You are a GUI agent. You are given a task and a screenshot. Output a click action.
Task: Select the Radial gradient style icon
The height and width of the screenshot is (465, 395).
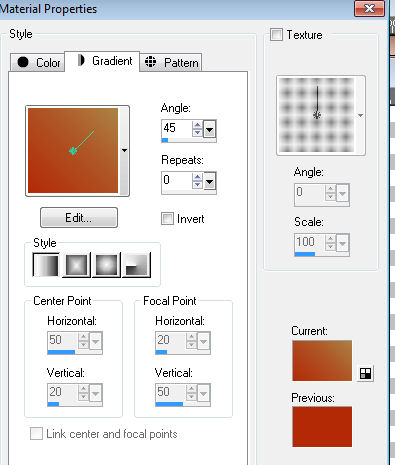(x=137, y=265)
